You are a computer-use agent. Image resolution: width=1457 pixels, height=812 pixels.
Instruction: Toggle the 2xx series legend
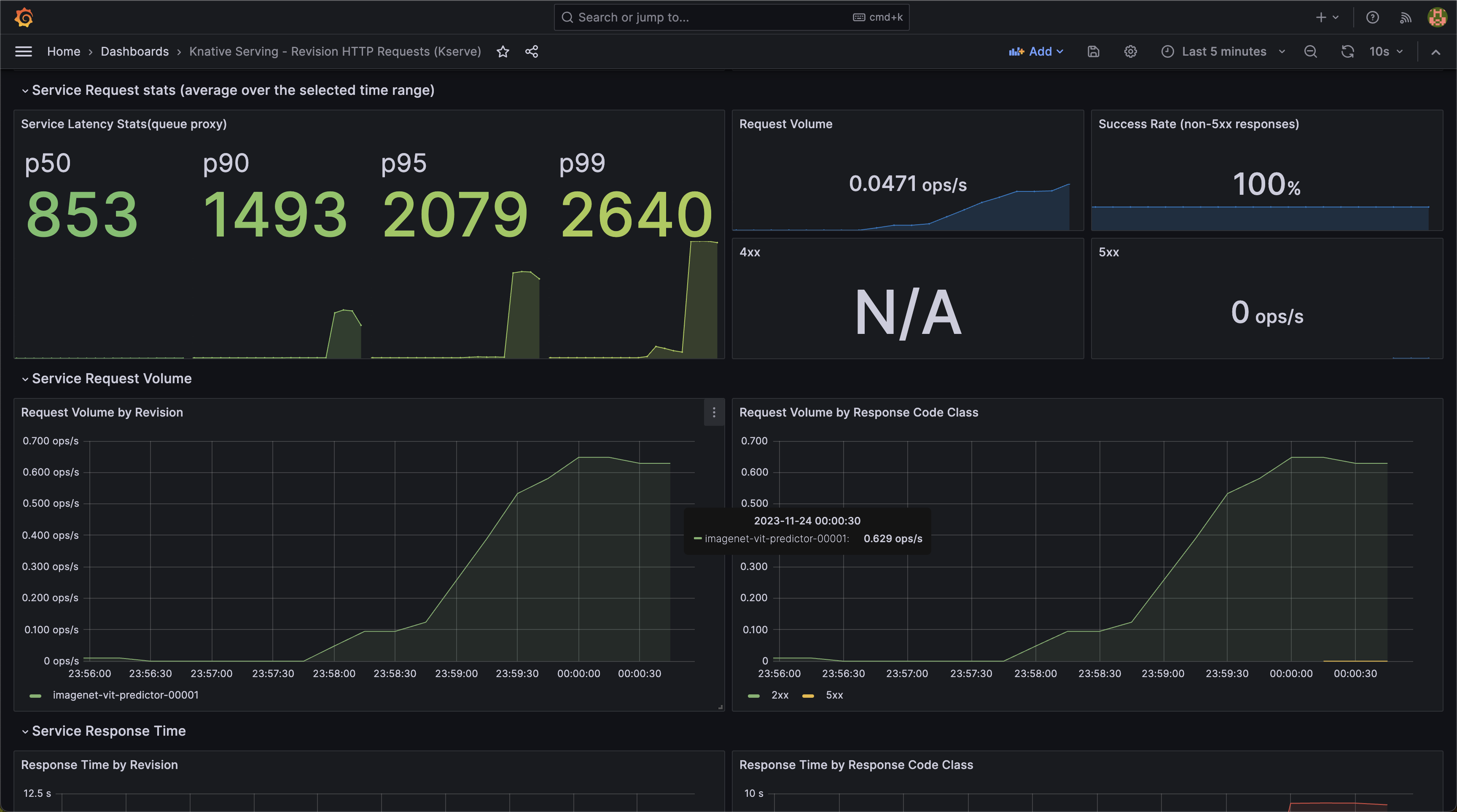click(x=780, y=695)
